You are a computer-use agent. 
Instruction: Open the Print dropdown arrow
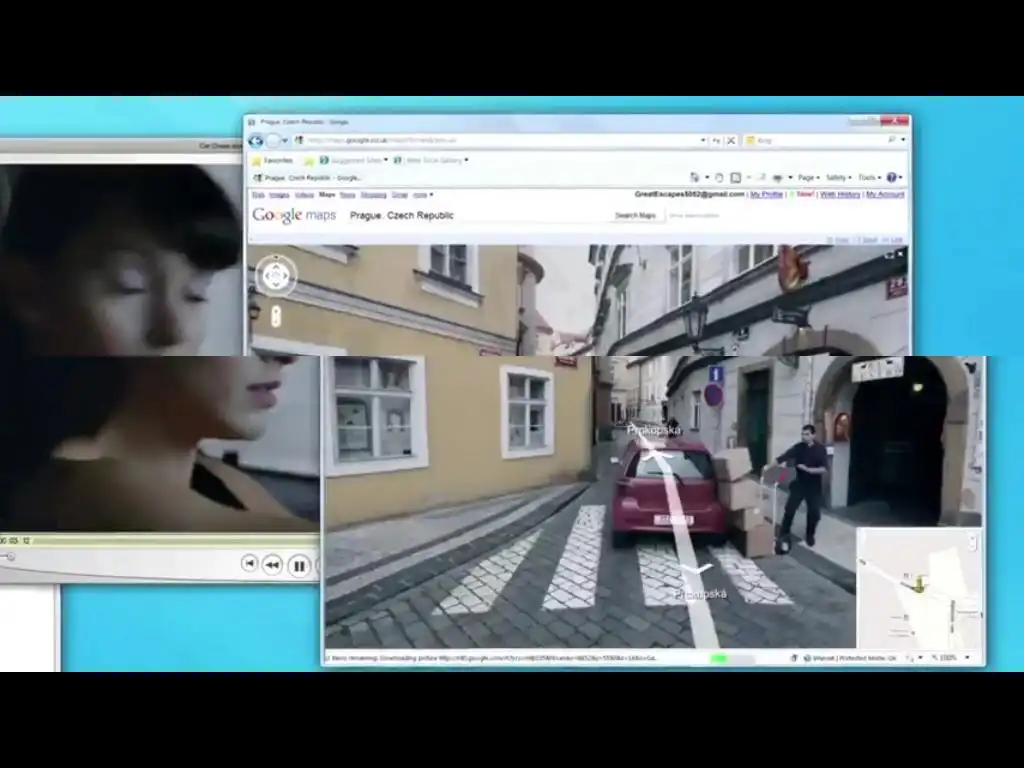tap(790, 178)
